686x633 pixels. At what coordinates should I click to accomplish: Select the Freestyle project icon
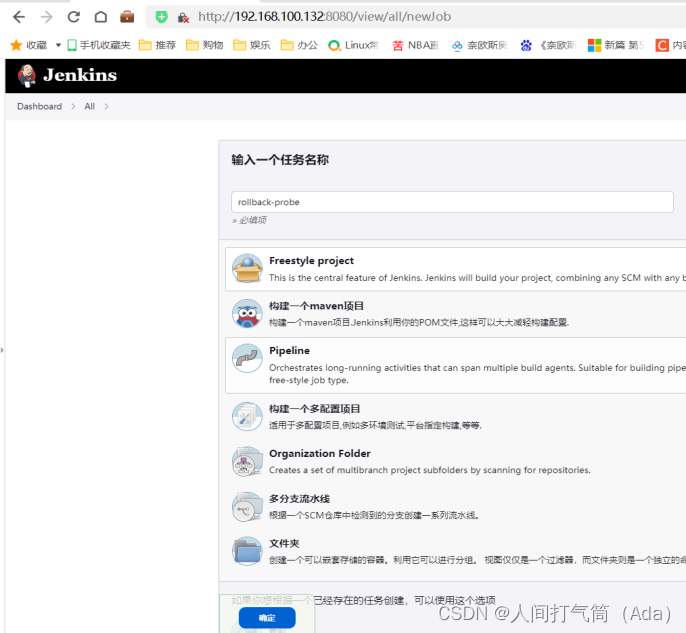[247, 268]
